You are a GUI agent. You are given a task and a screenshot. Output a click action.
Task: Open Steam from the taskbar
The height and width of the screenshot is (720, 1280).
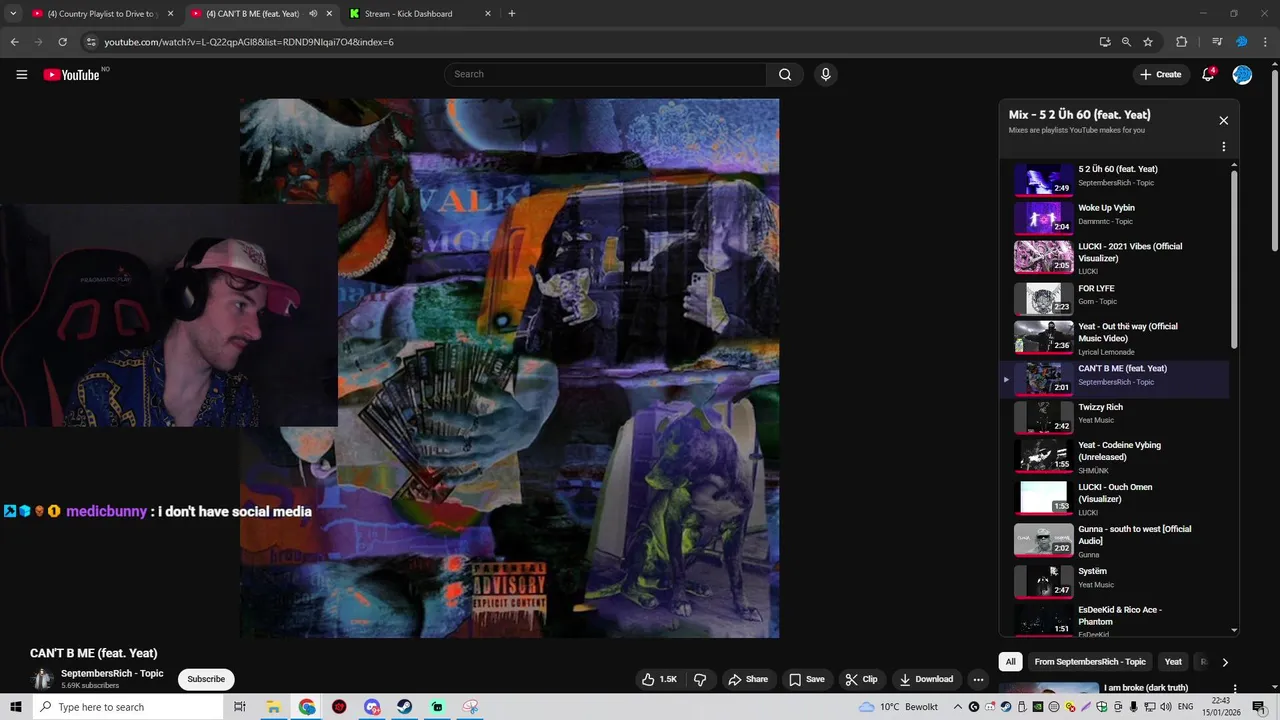pyautogui.click(x=405, y=707)
